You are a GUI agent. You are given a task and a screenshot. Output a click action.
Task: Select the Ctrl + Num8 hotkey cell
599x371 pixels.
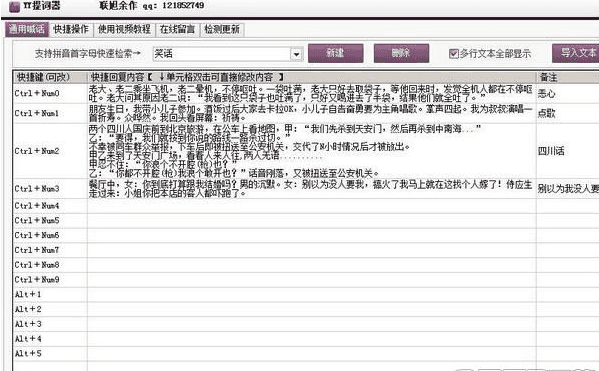coord(50,265)
